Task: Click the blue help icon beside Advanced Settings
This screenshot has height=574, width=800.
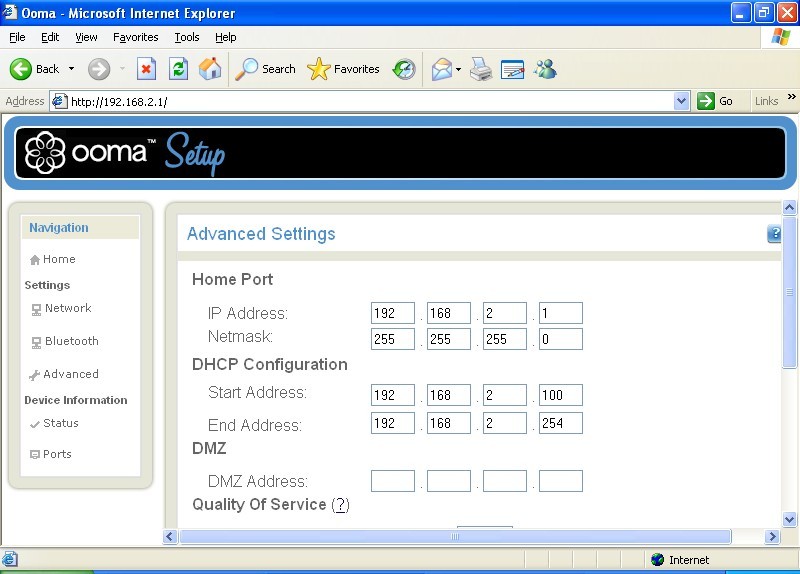Action: 774,234
